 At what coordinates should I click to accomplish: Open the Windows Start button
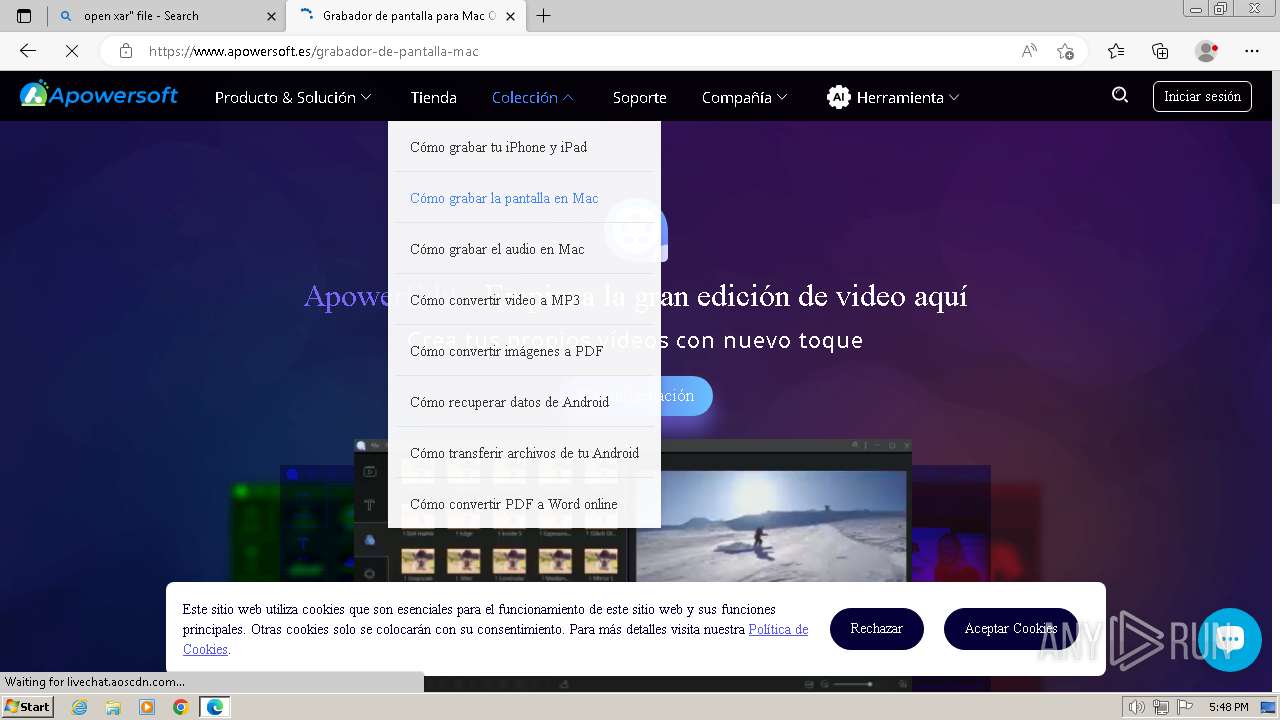[x=28, y=707]
